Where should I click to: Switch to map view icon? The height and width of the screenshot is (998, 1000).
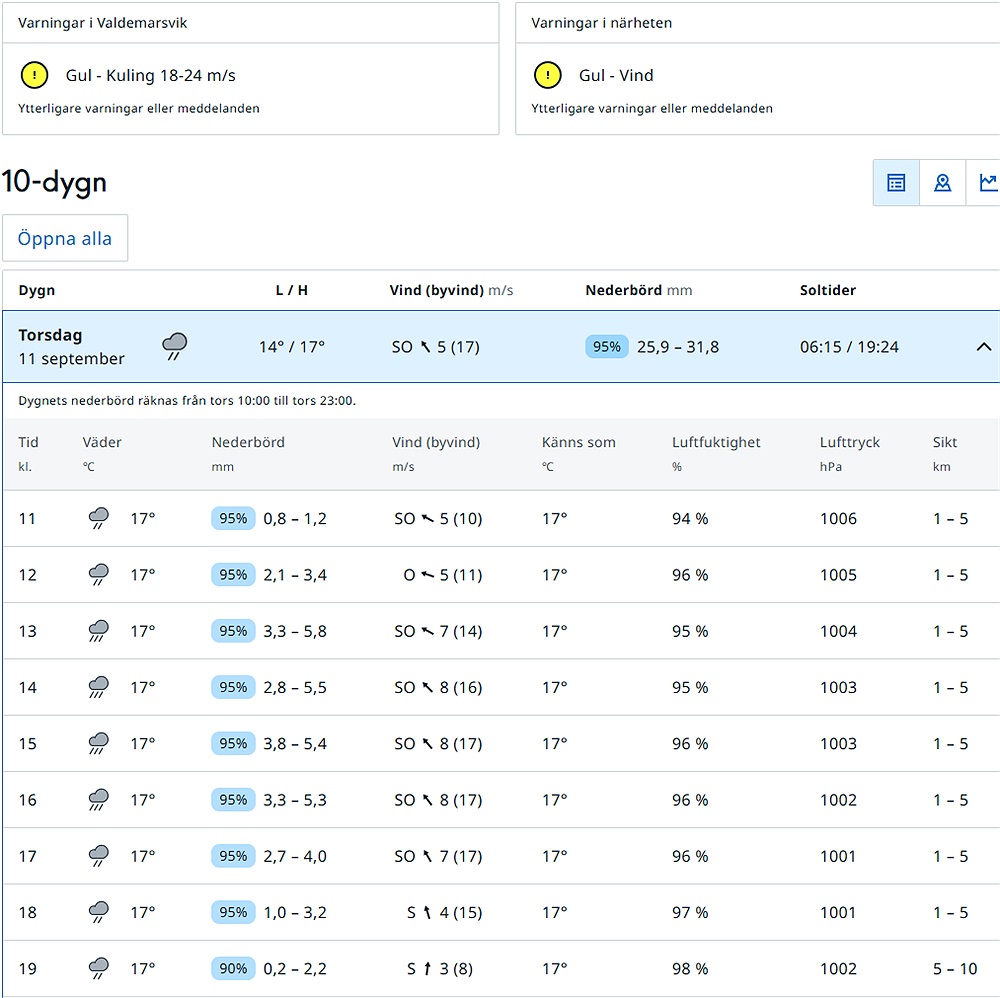(x=943, y=183)
